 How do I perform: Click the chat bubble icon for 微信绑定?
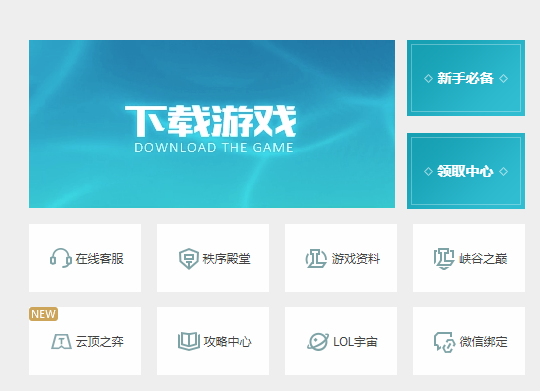pyautogui.click(x=445, y=342)
